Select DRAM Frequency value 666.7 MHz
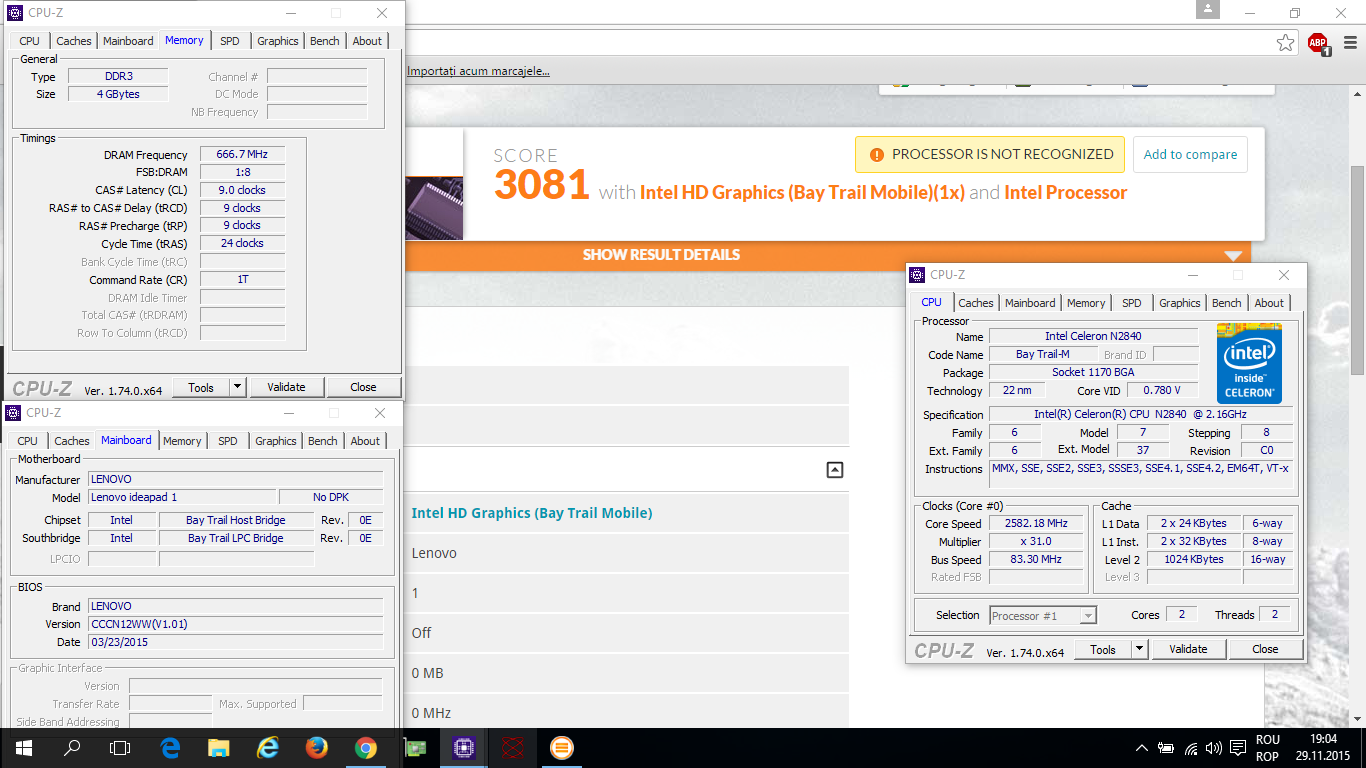 242,155
